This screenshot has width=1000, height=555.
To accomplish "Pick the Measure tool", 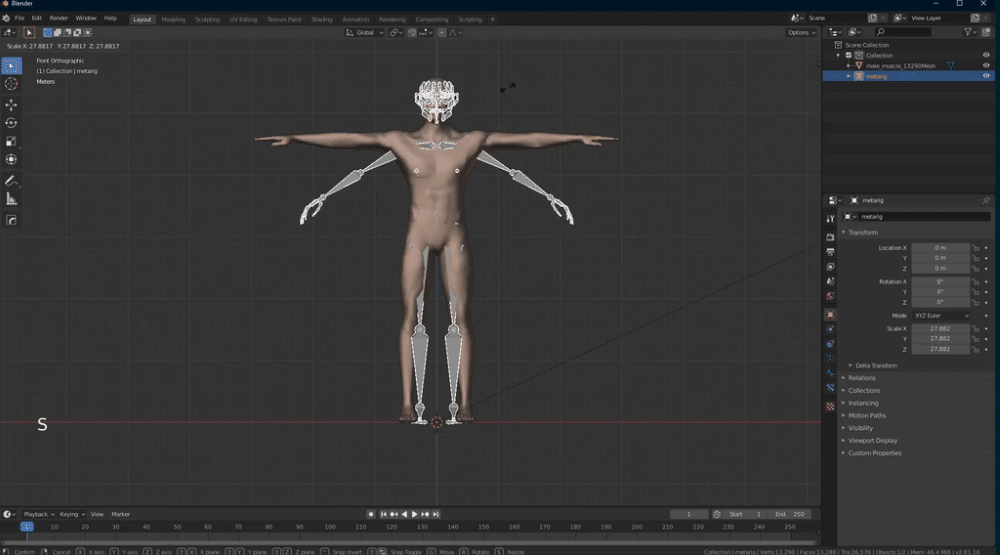I will point(12,199).
